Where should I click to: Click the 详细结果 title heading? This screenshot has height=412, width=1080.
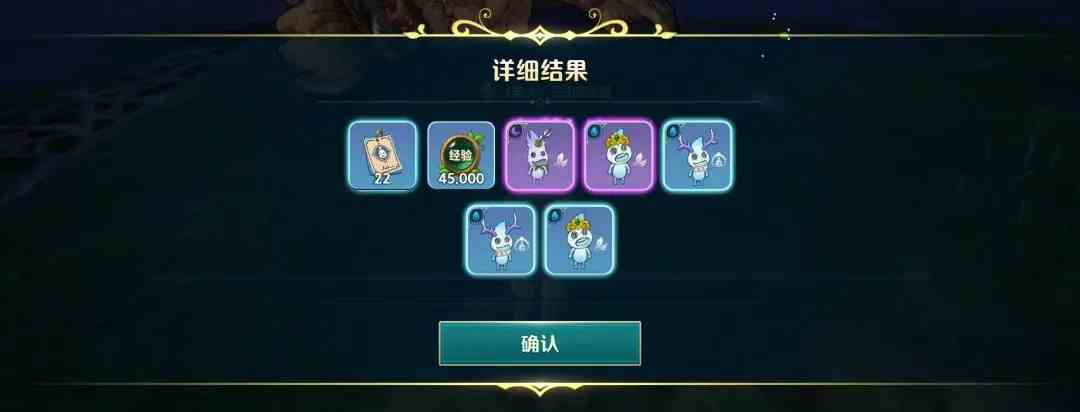click(540, 71)
